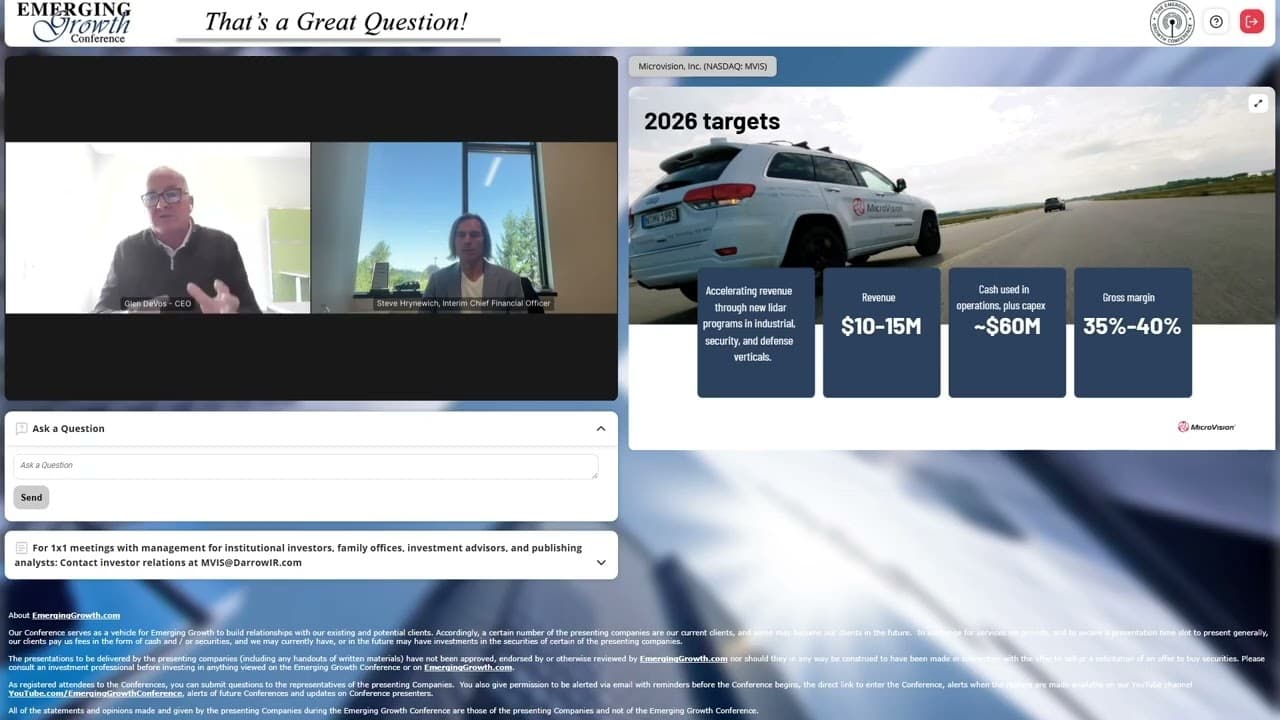Collapse the Ask a Question panel
1280x720 pixels.
601,428
